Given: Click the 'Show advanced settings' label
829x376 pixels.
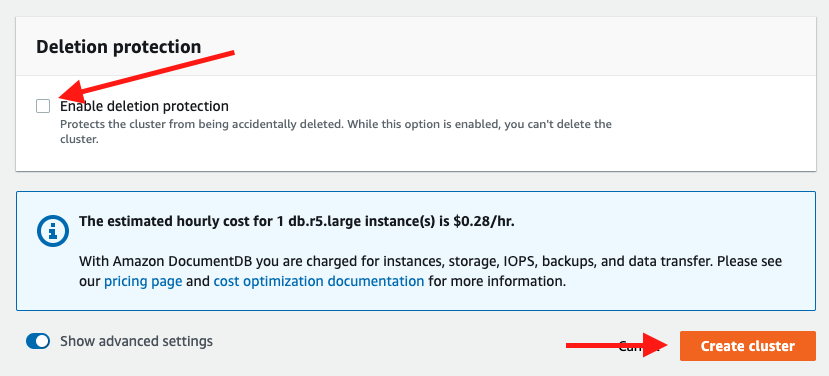Looking at the screenshot, I should [x=136, y=341].
